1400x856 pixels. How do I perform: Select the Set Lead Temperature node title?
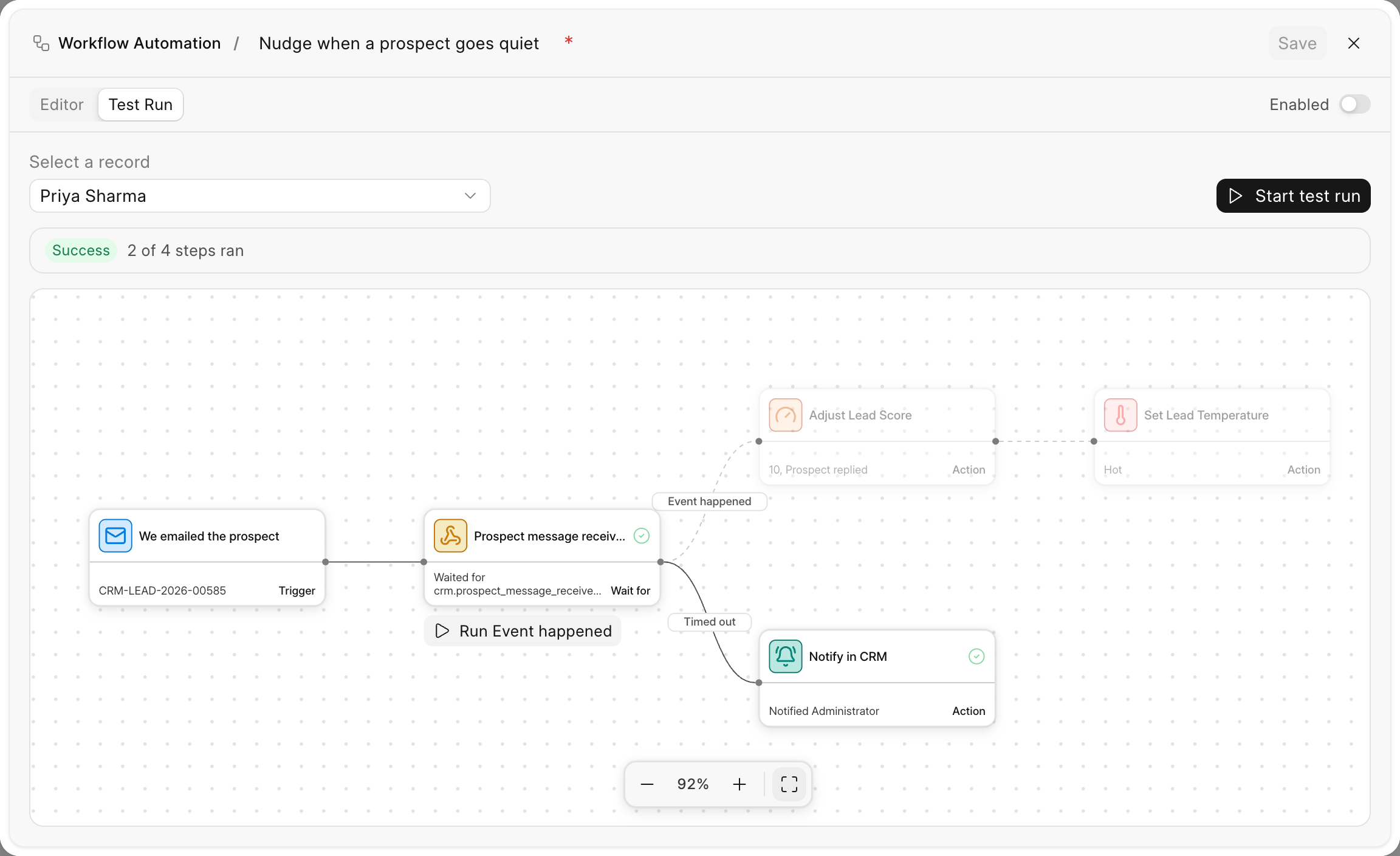pos(1206,415)
